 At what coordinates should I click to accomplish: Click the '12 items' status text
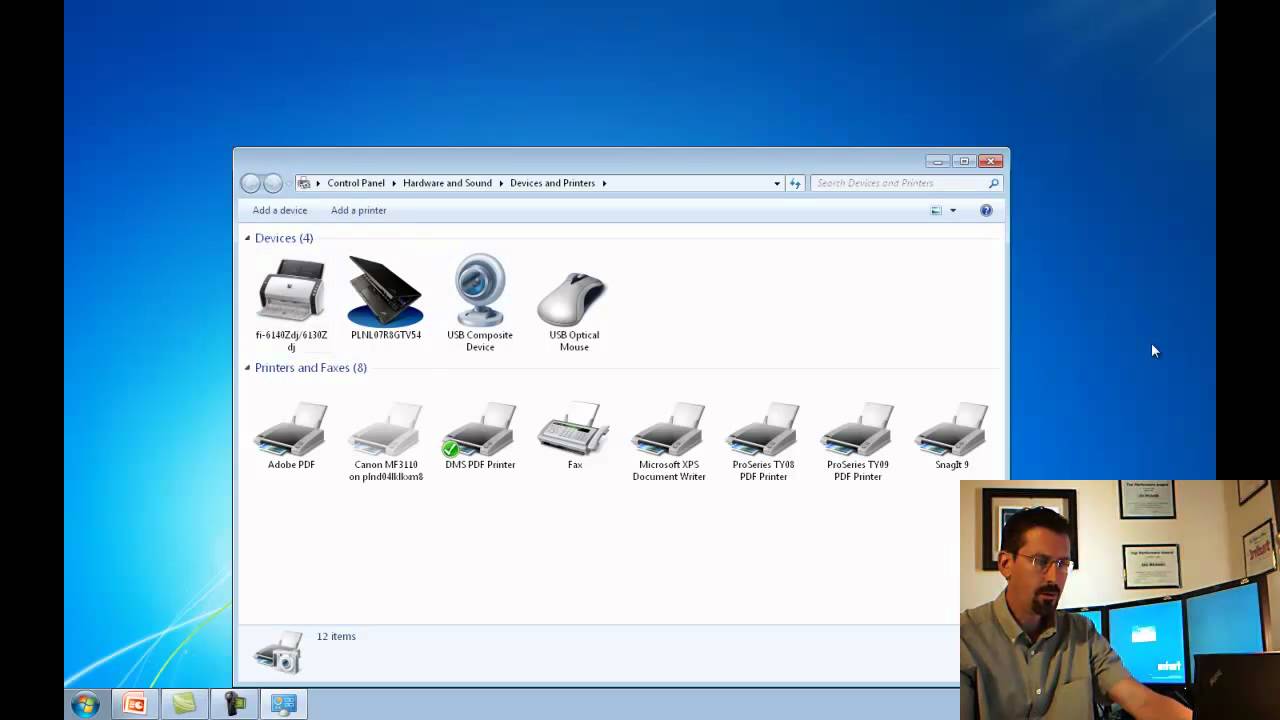point(336,636)
